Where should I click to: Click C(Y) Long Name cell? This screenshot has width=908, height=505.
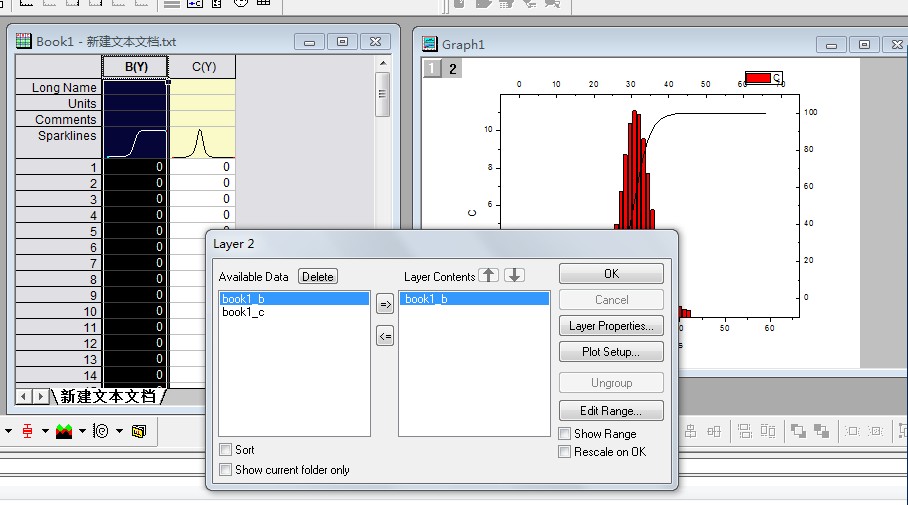click(203, 87)
